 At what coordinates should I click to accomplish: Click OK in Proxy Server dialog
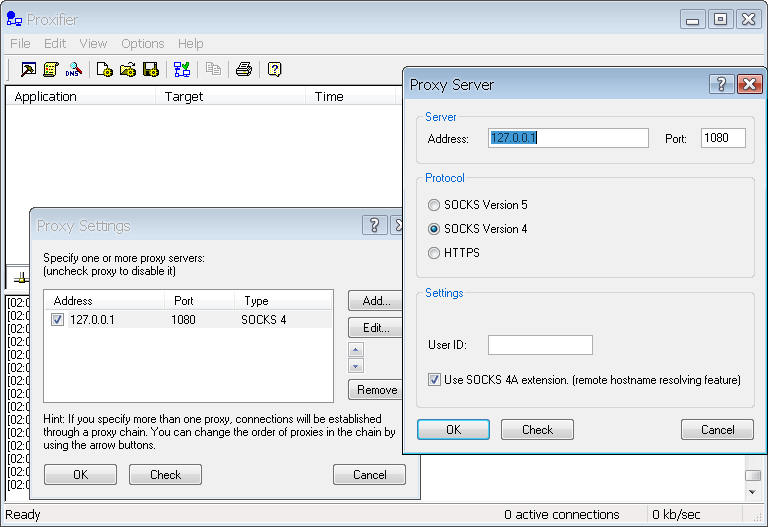coord(454,430)
